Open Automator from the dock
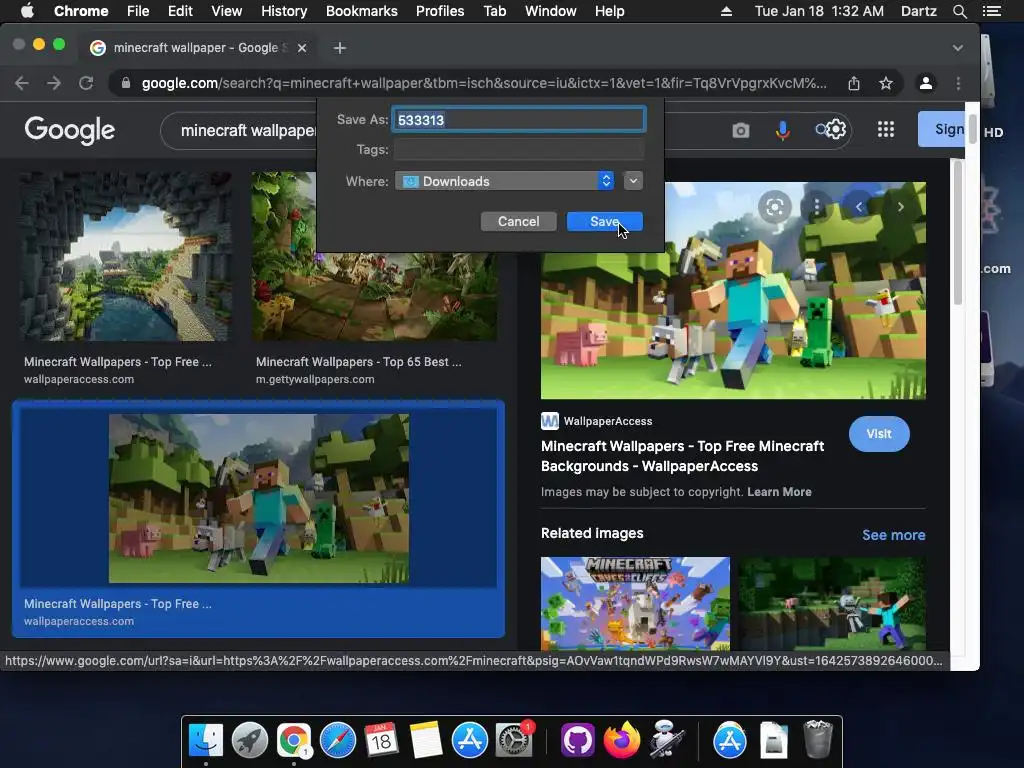This screenshot has width=1024, height=768. coord(665,741)
